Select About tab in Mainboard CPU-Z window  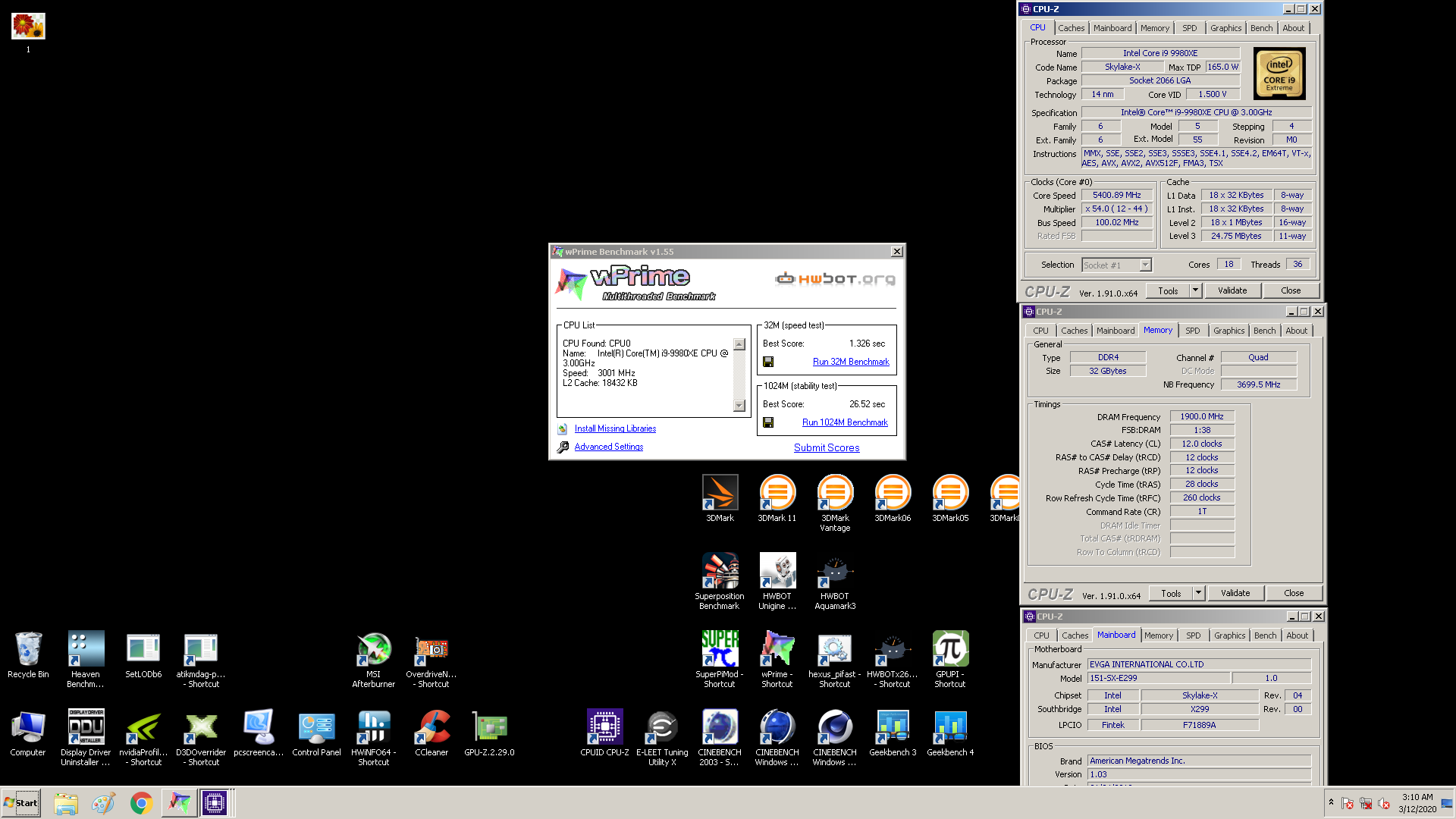pos(1298,635)
